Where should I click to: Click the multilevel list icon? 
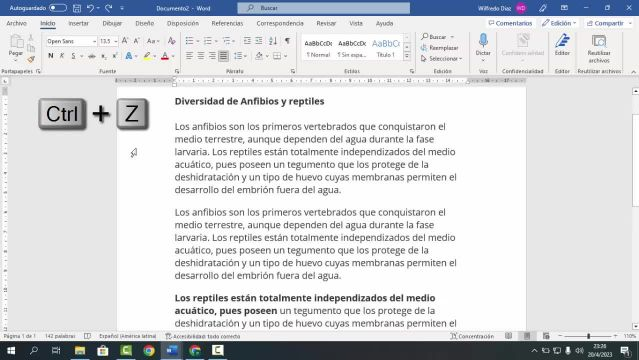(x=227, y=41)
